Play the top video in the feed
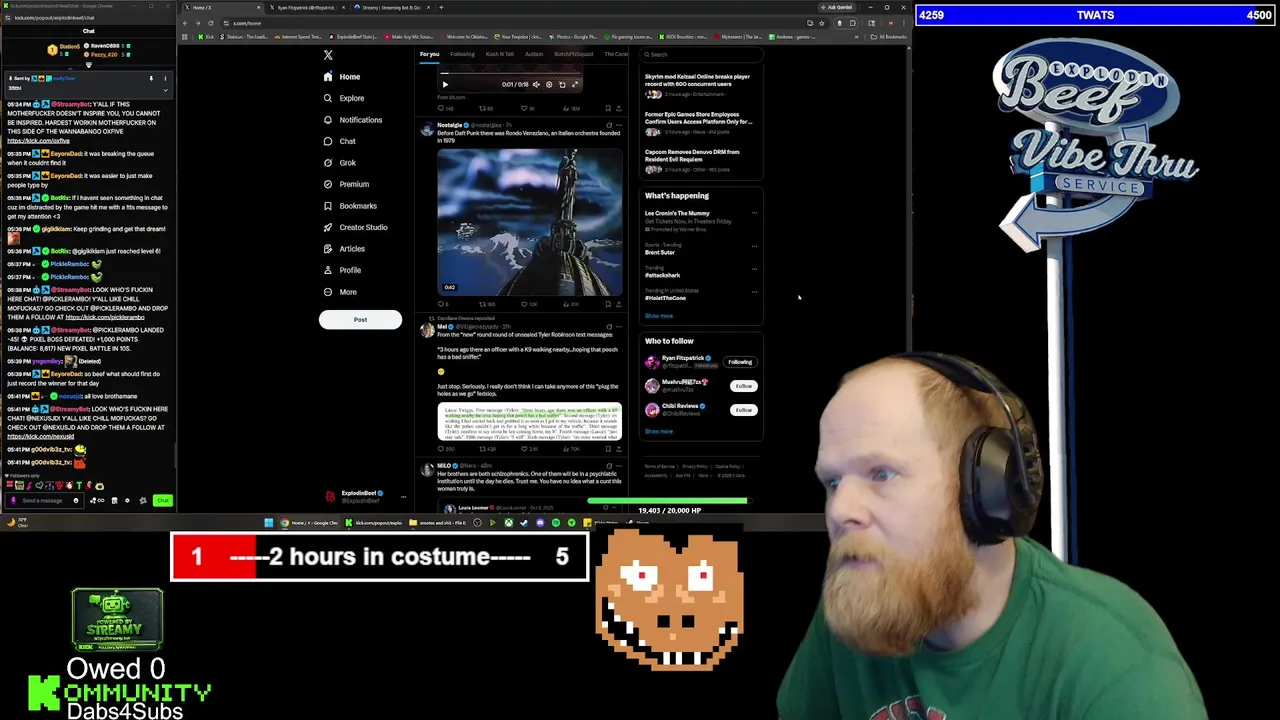 [x=445, y=85]
